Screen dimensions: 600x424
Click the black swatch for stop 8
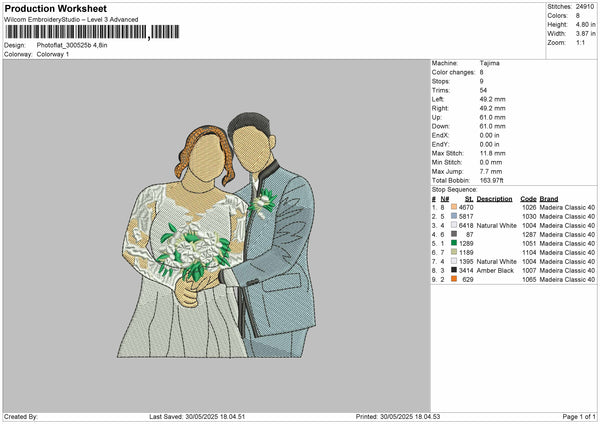tap(454, 270)
